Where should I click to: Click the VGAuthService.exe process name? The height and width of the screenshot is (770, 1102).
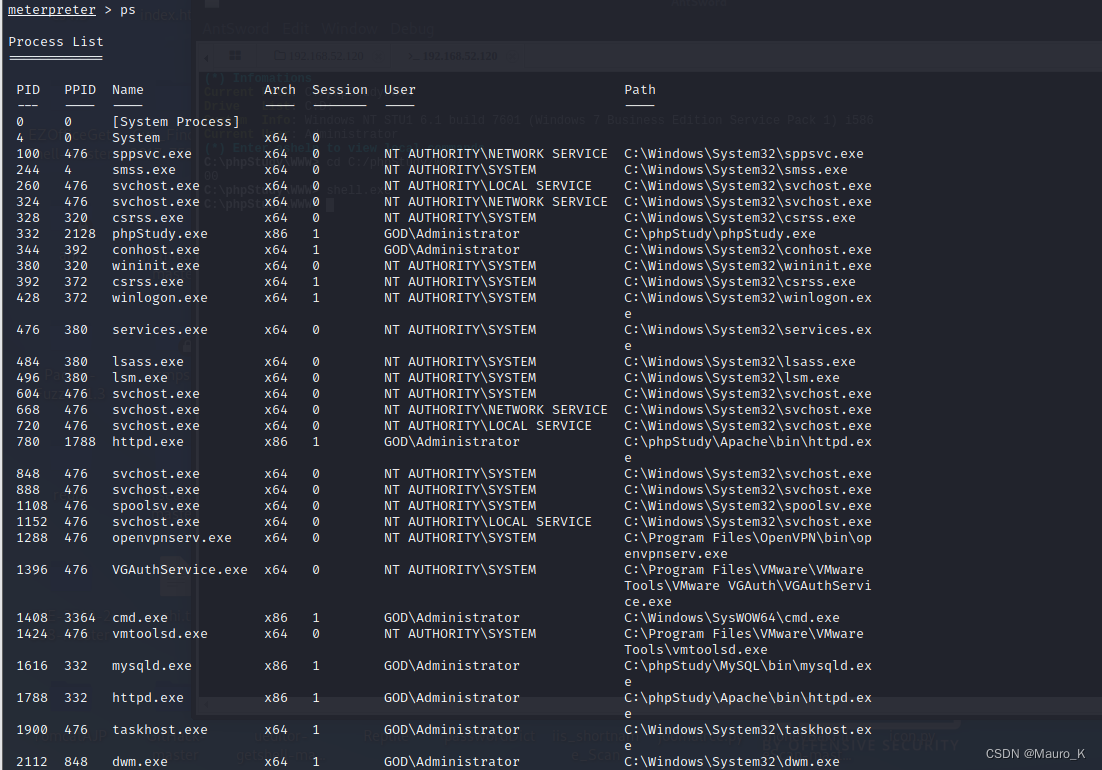[180, 570]
